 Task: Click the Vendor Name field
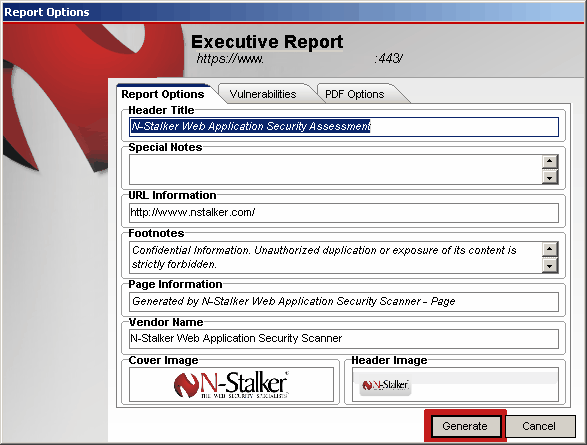(344, 339)
